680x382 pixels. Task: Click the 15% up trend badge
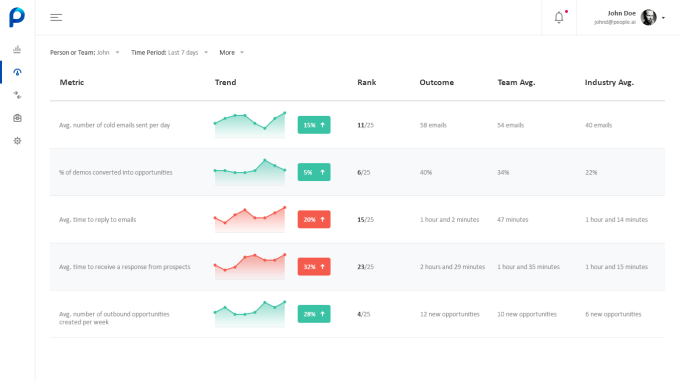coord(314,125)
